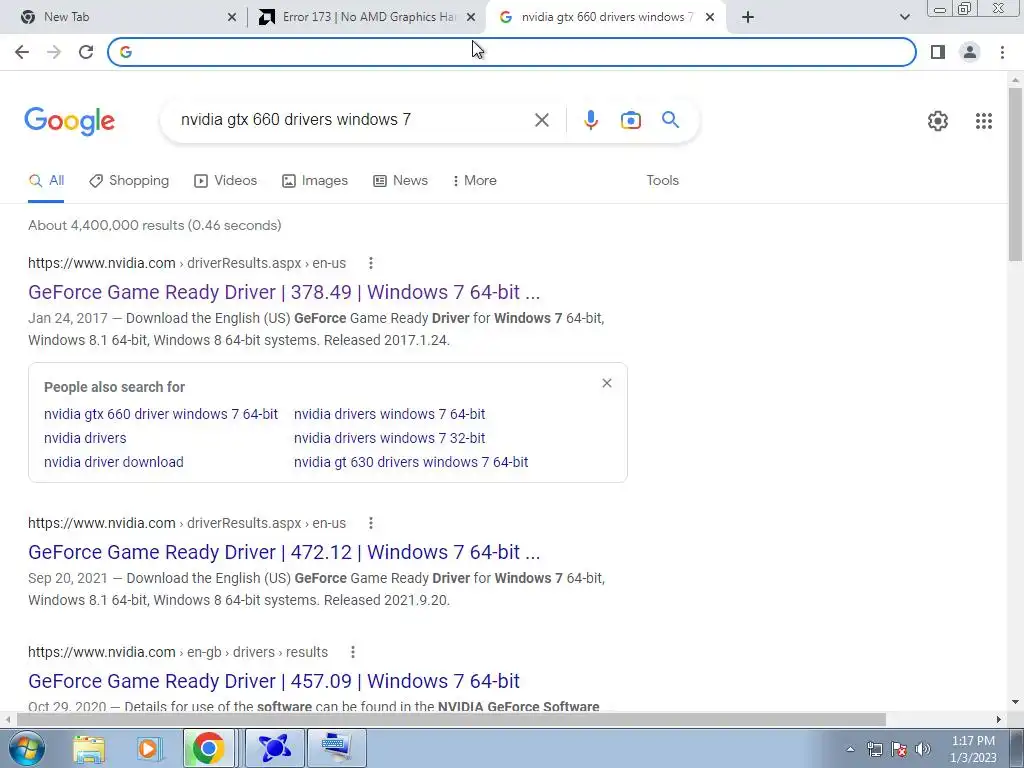Select the All results filter
Viewport: 1024px width, 768px height.
point(46,181)
